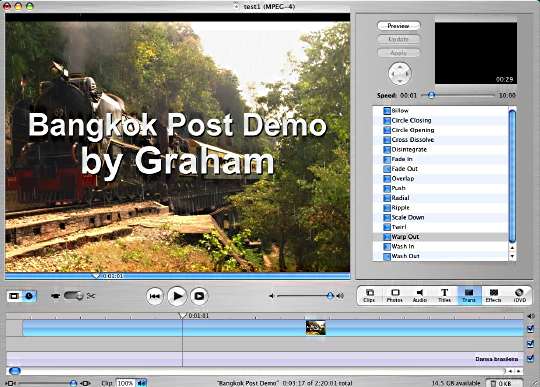Click the zoom in icon beside zoom slider
540x387 pixels.
[85, 383]
